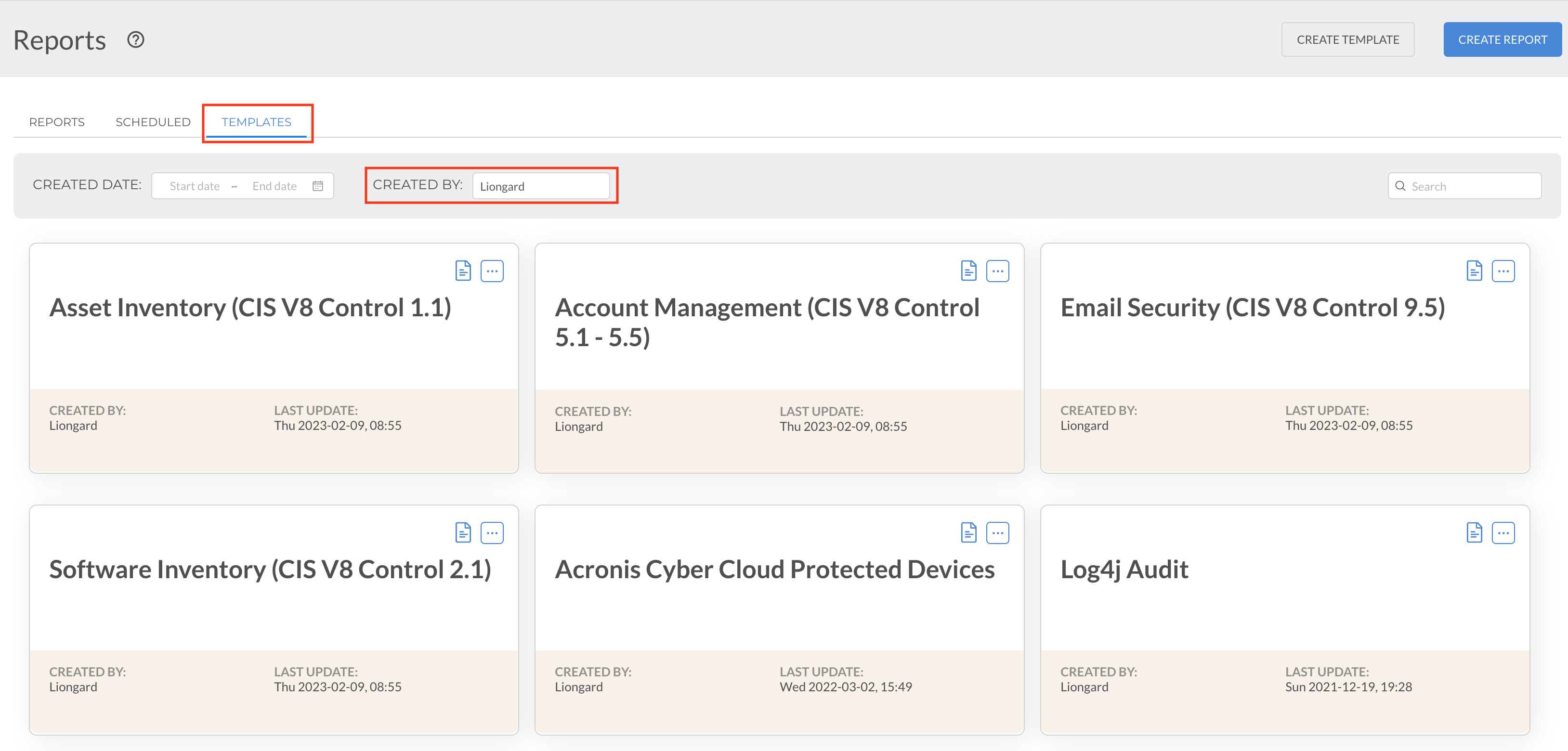Click the help question mark icon beside Reports
1568x751 pixels.
pyautogui.click(x=135, y=40)
